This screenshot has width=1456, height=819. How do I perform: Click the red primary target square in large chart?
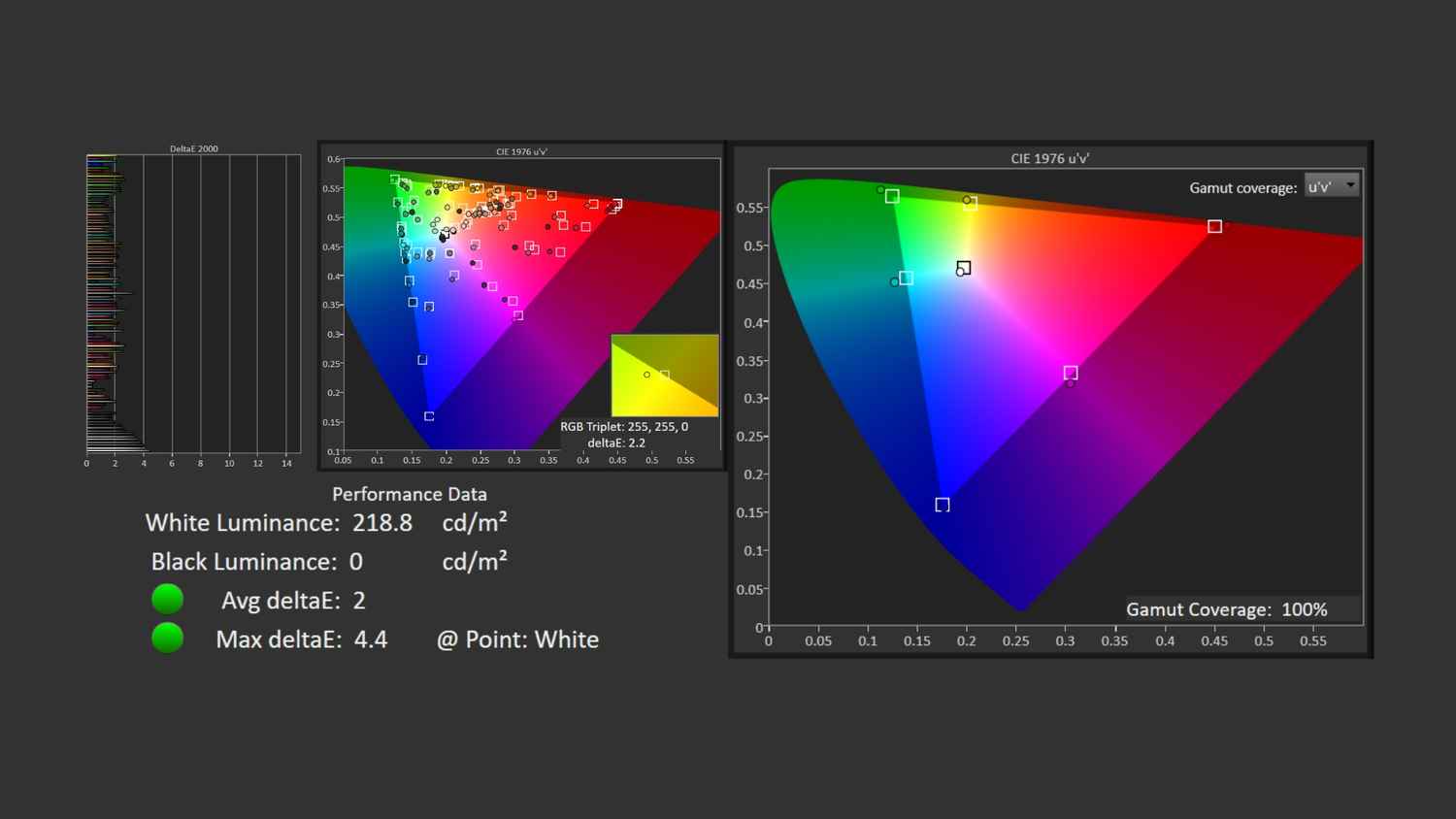1214,226
